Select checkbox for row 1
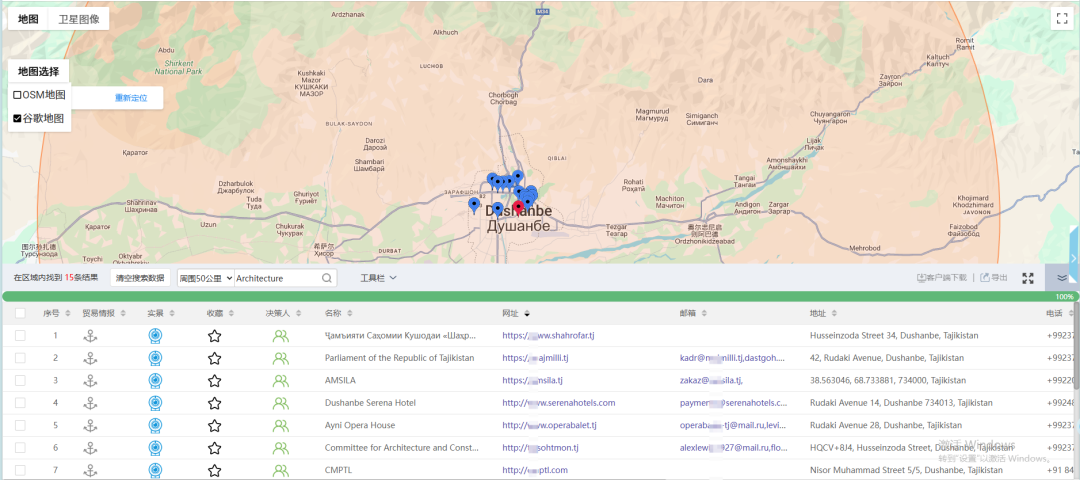Image resolution: width=1080 pixels, height=480 pixels. pos(20,336)
